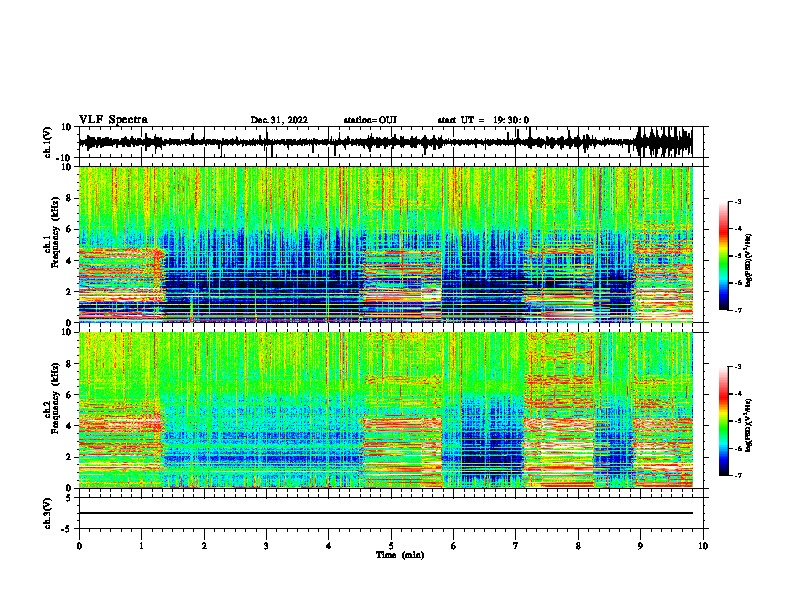
Task: Click the "-3" tick on ch.2 colorbar
Action: pyautogui.click(x=738, y=367)
